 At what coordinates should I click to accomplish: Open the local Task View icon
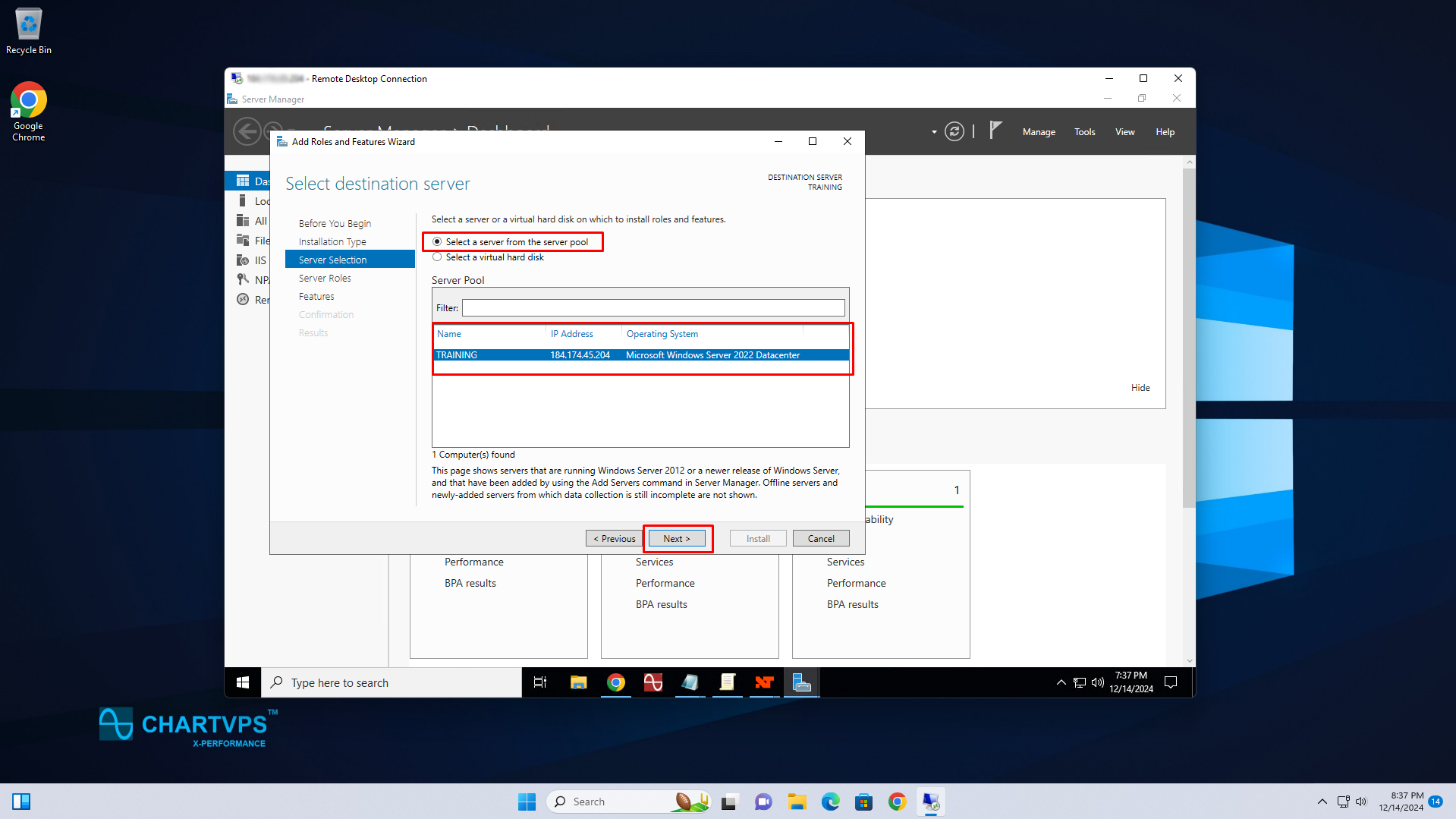click(729, 802)
